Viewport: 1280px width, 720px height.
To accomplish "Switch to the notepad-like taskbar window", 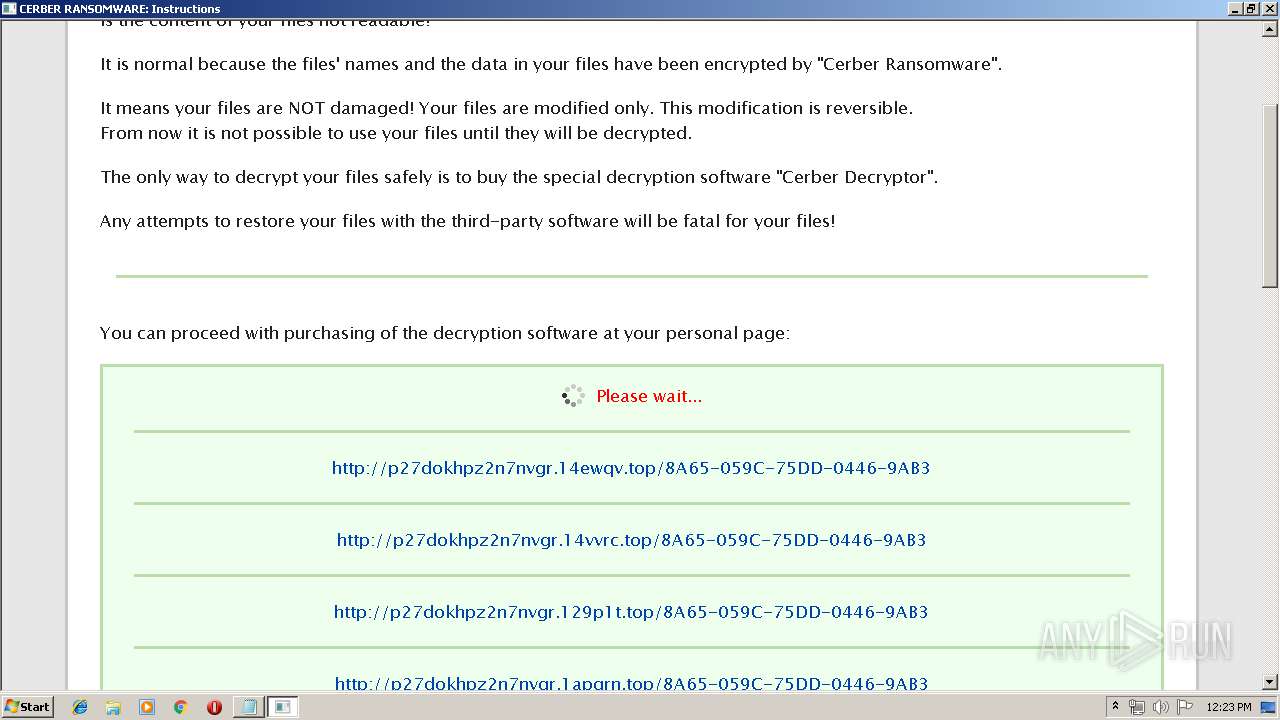I will point(249,707).
